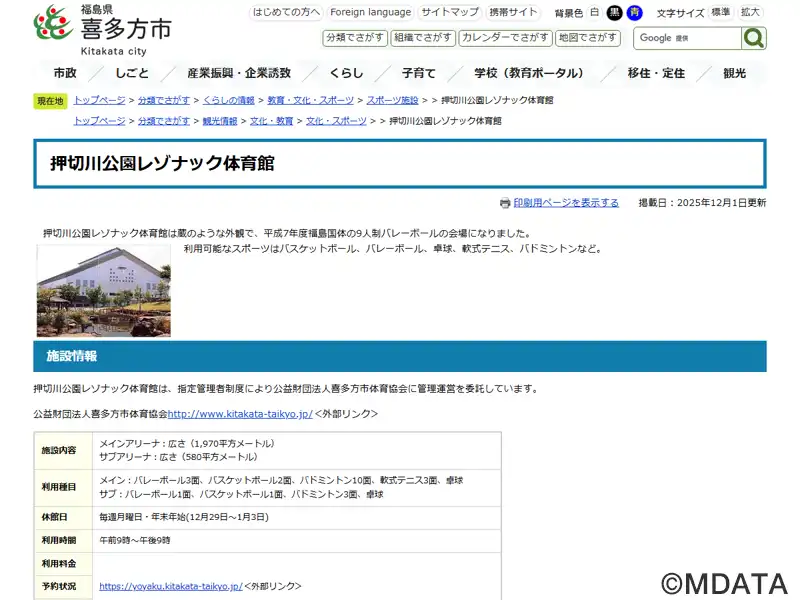Click the gymnasium building photo
Screen dimensions: 800x600
tap(104, 291)
